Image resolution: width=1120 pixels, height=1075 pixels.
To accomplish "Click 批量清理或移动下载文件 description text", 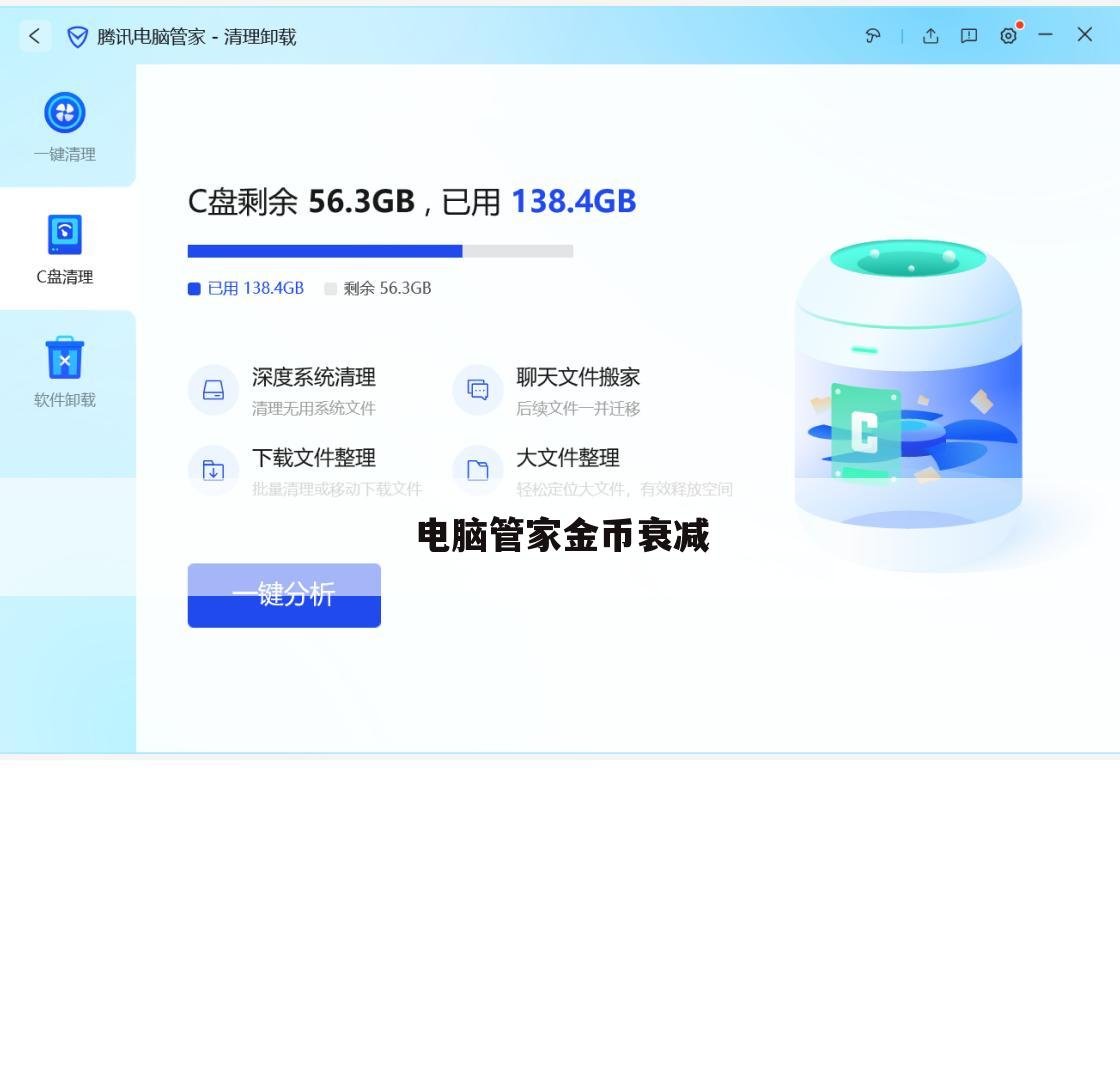I will tap(336, 489).
